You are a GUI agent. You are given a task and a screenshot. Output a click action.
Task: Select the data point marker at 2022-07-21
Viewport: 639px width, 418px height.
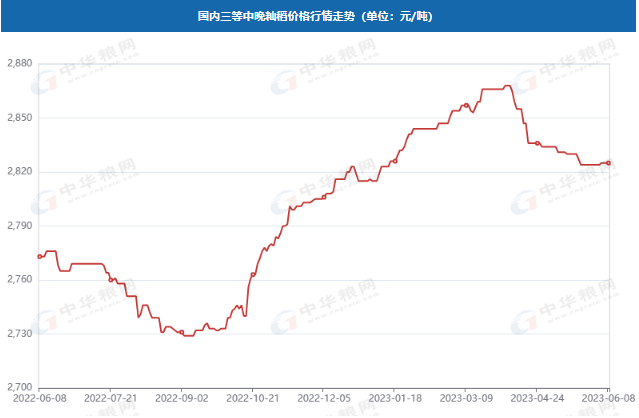tap(110, 280)
